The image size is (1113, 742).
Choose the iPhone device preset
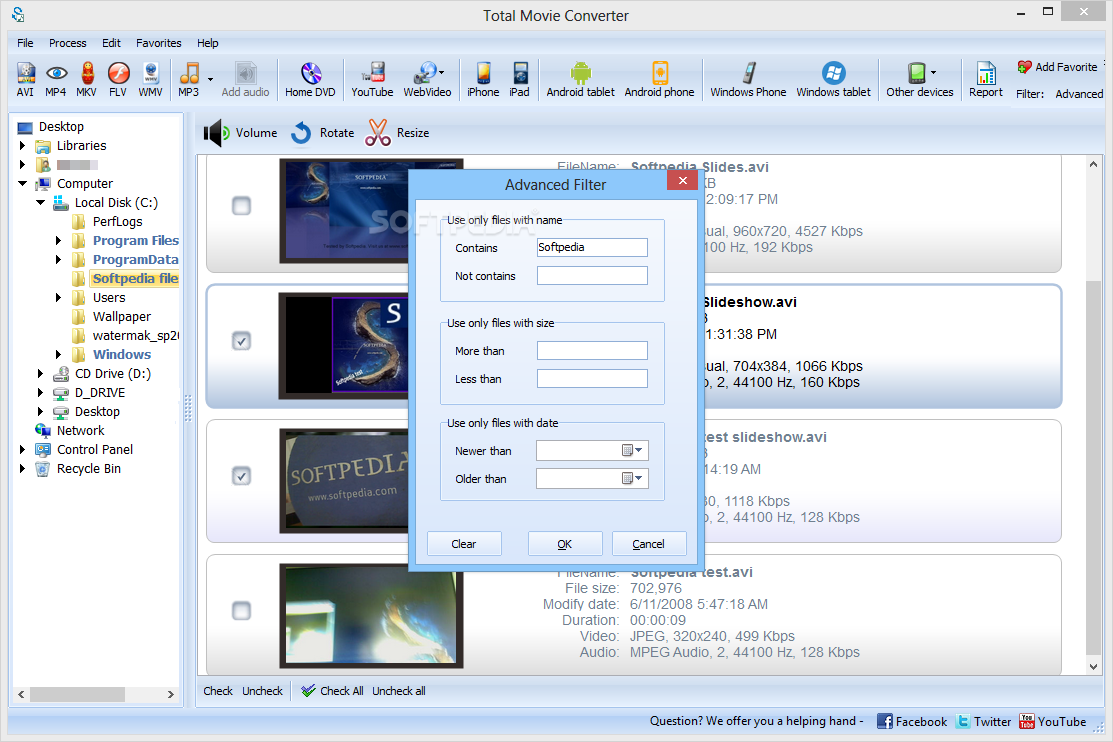coord(483,79)
